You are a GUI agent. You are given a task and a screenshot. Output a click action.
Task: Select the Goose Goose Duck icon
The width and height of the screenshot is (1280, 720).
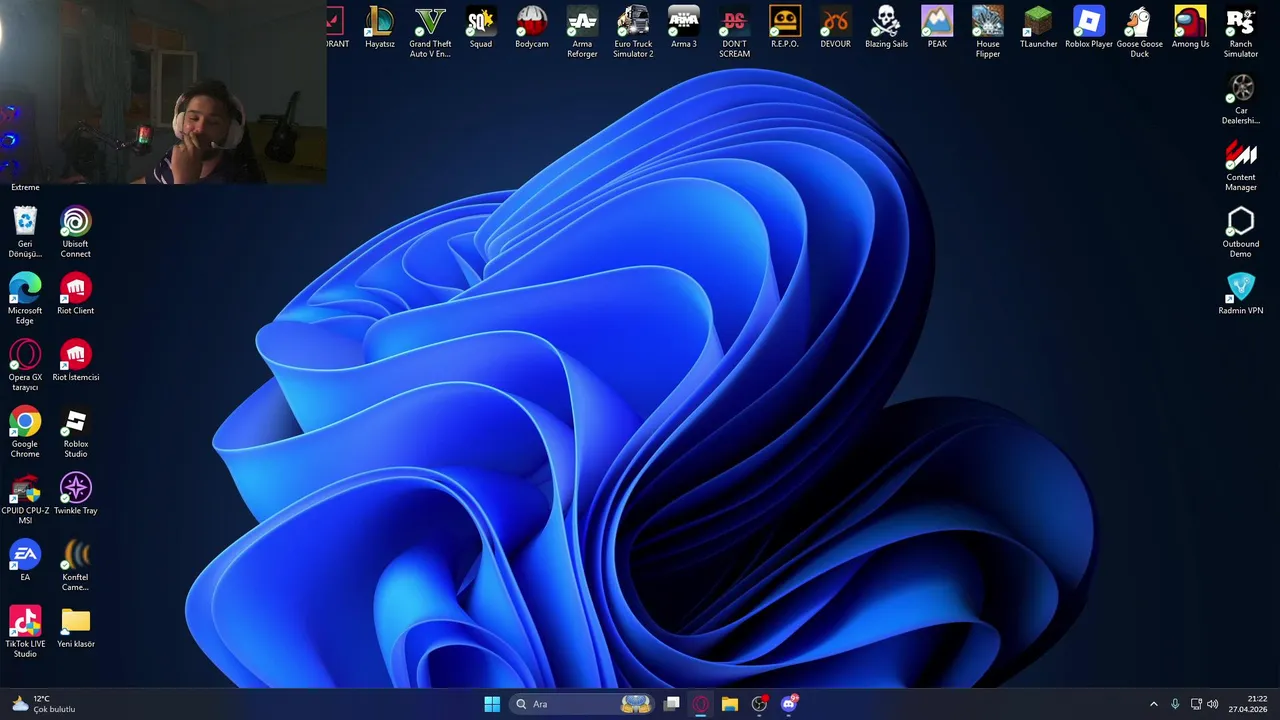tap(1139, 32)
